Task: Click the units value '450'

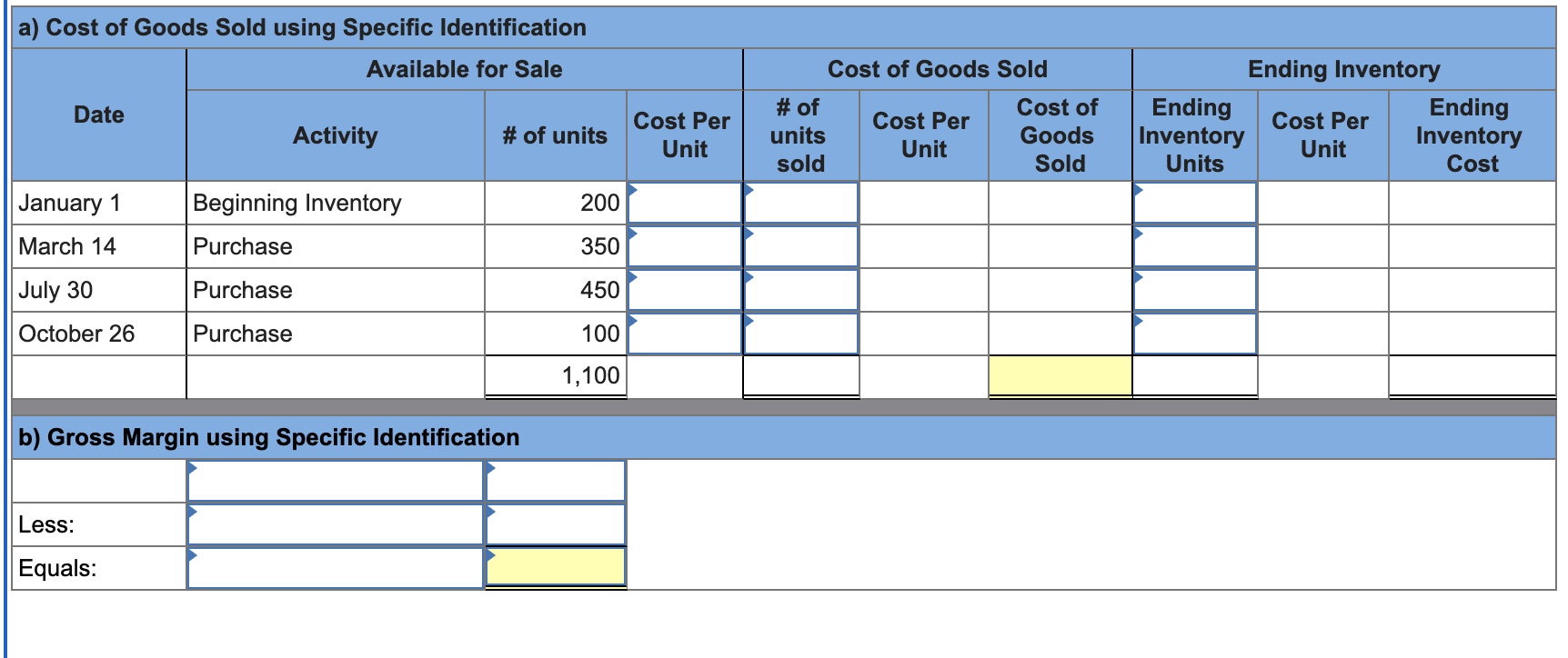Action: (600, 290)
